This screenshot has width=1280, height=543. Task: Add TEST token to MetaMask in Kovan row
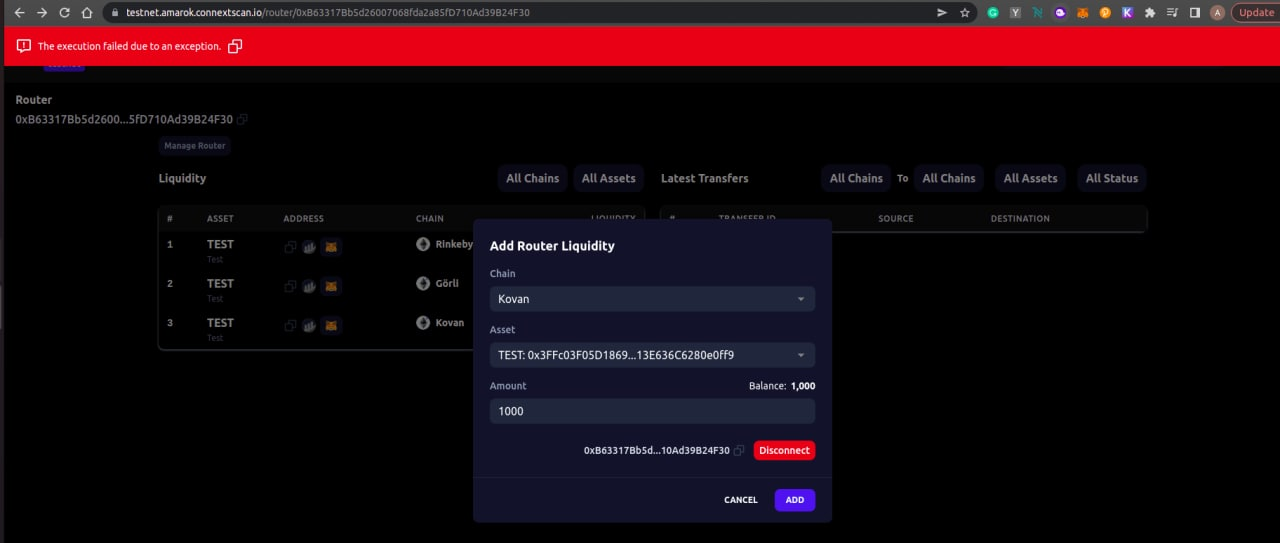pos(331,325)
